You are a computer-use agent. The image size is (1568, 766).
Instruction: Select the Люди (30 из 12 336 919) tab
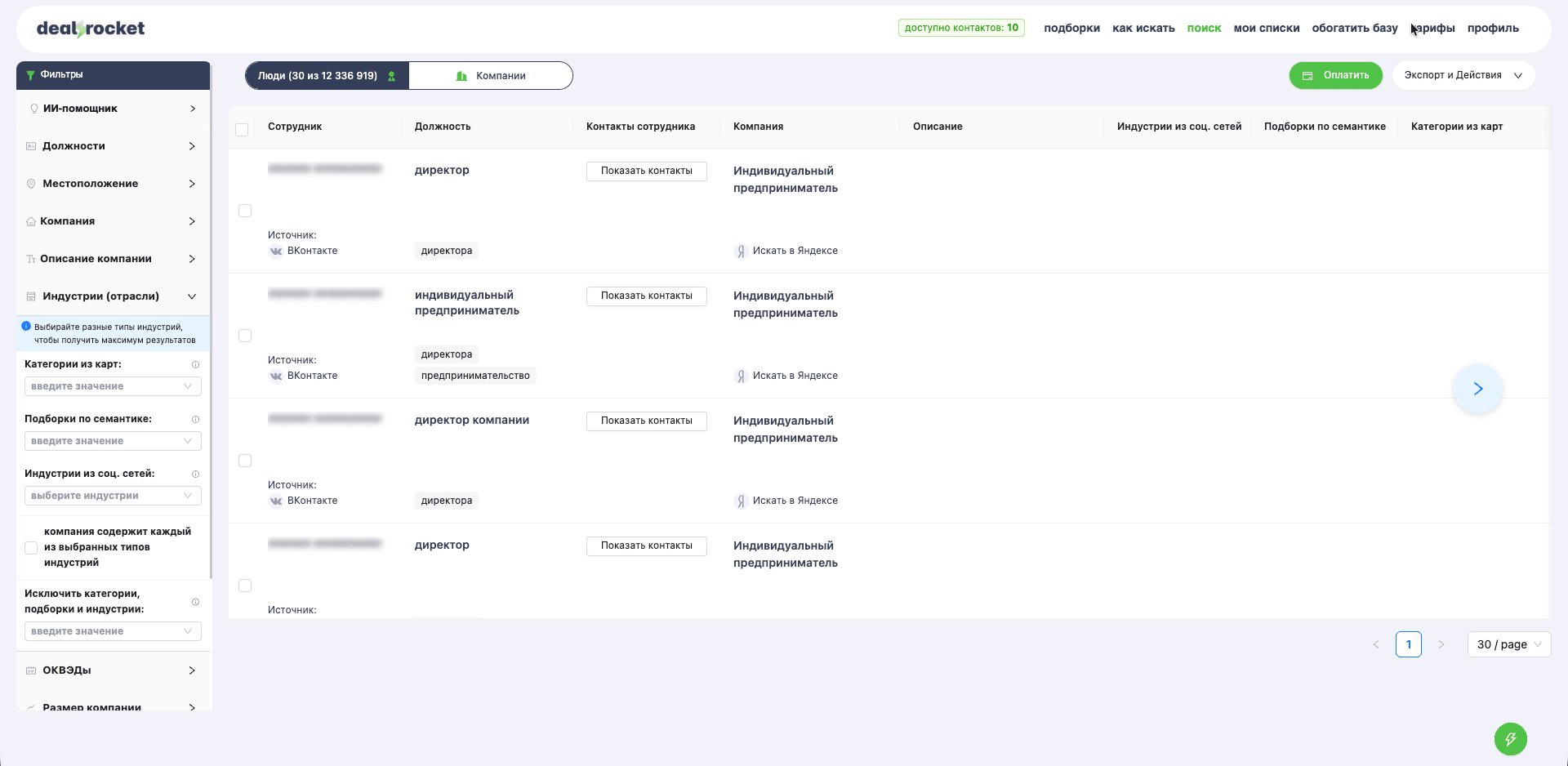point(327,76)
